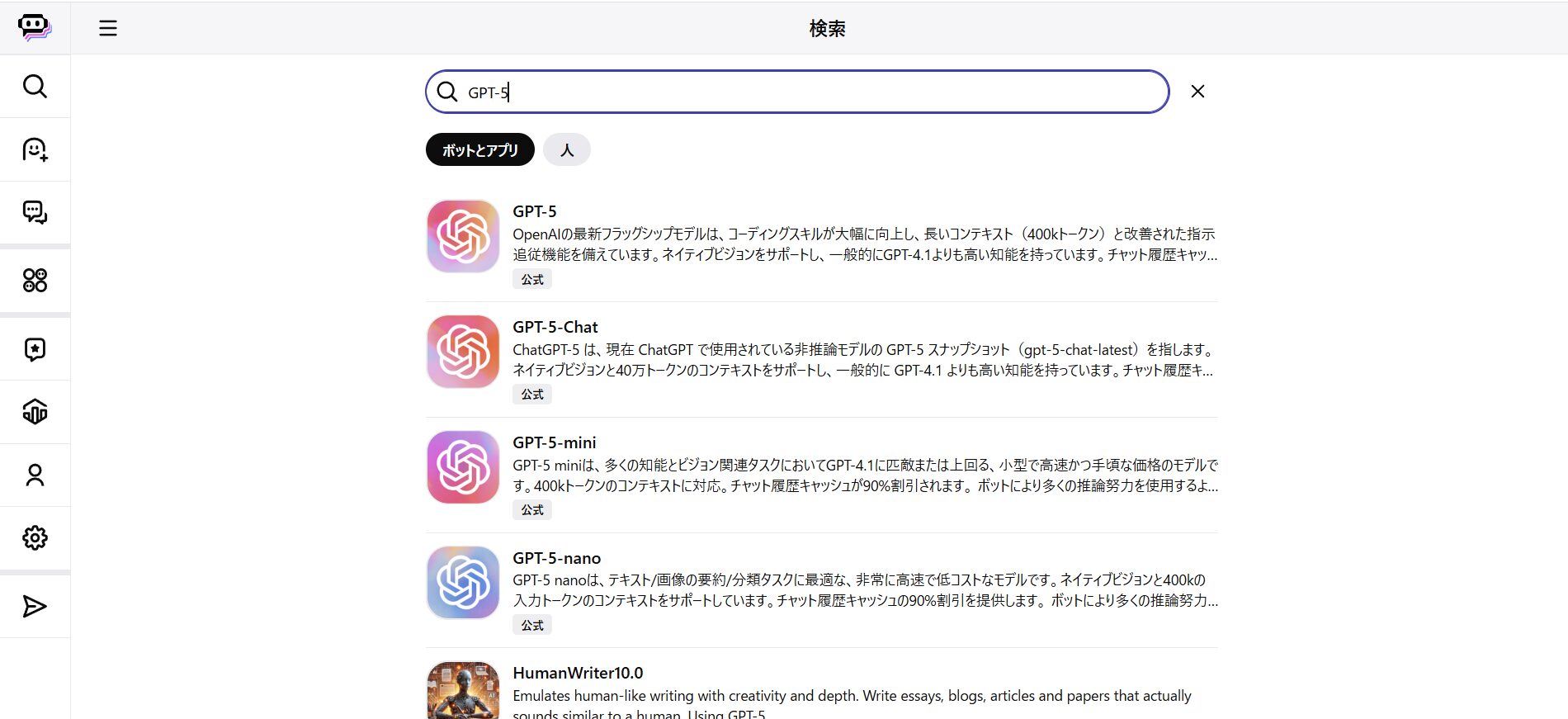Switch to the 人 tab
Image resolution: width=1568 pixels, height=719 pixels.
pos(566,150)
